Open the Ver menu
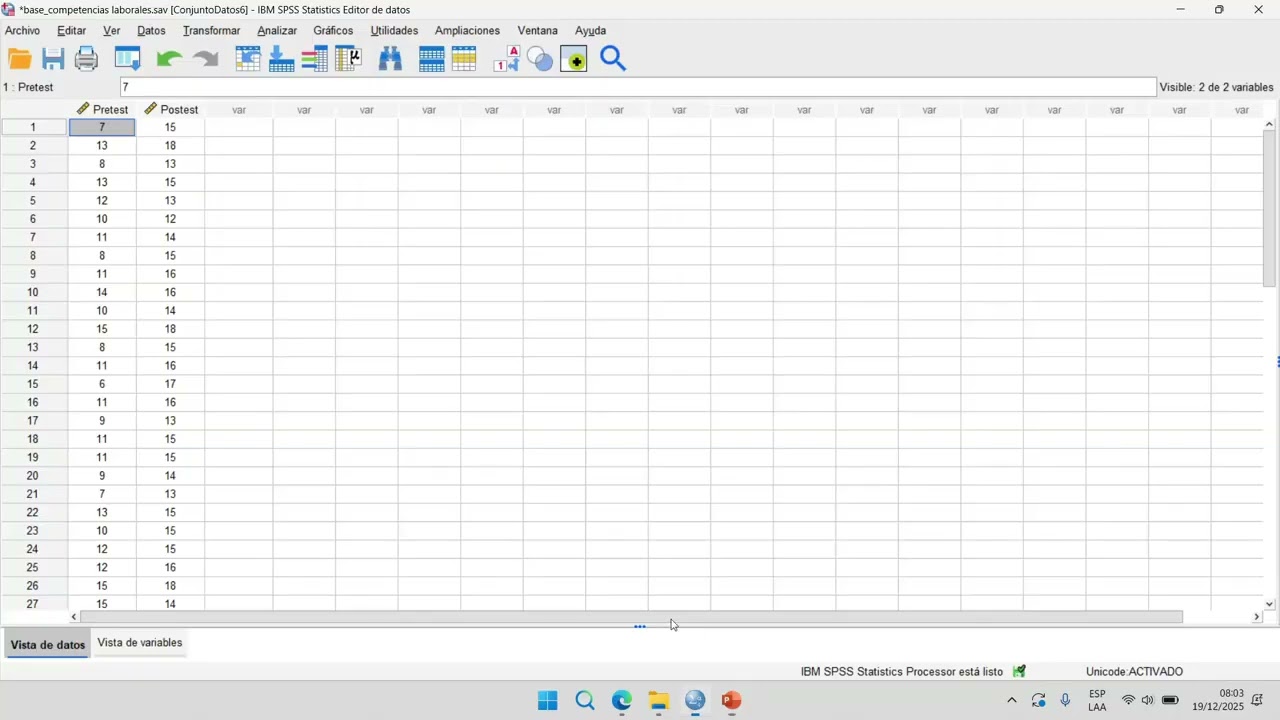 click(x=112, y=30)
